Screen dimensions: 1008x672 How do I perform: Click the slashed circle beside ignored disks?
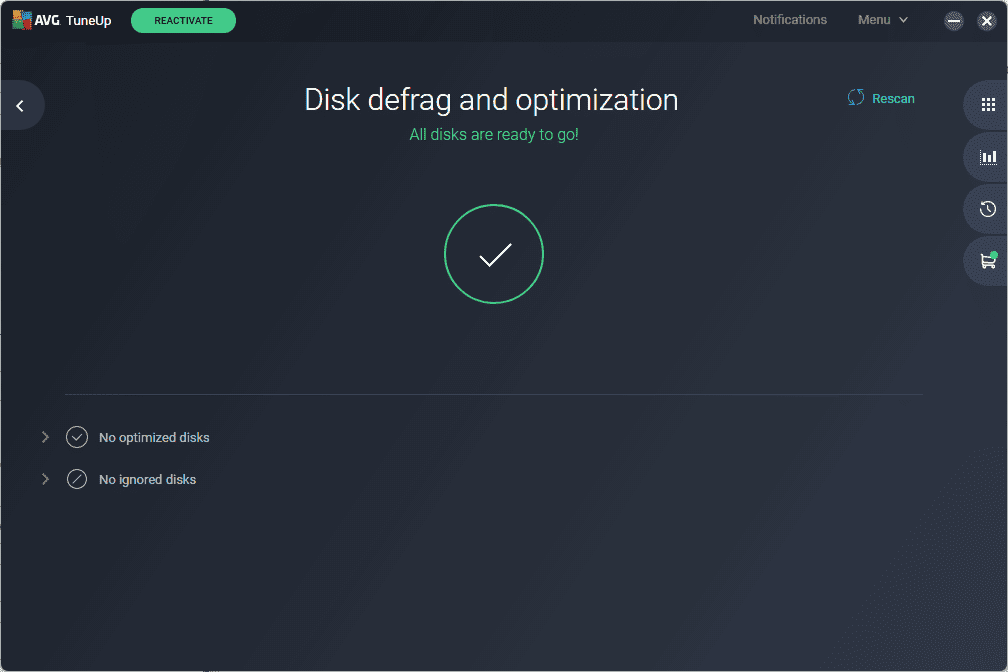point(77,479)
